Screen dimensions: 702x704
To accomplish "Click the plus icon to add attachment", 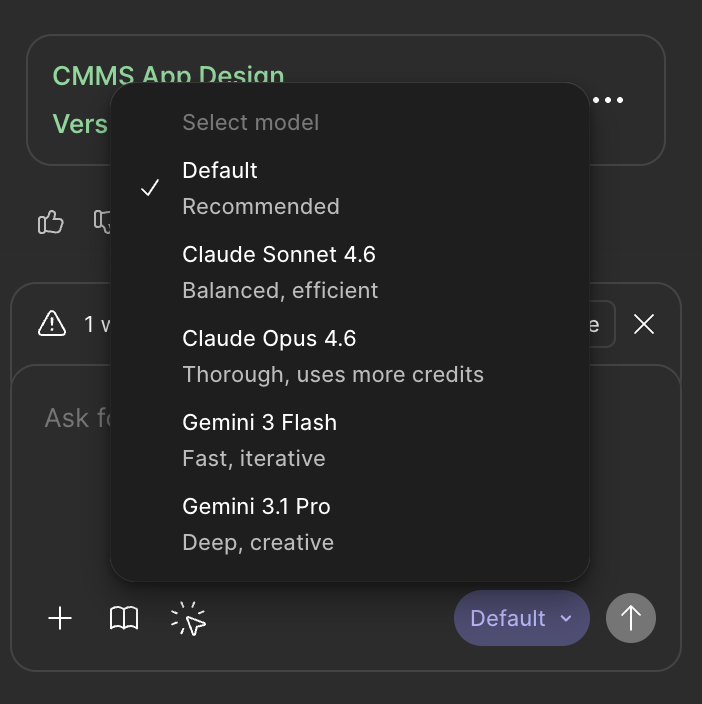I will tap(60, 619).
